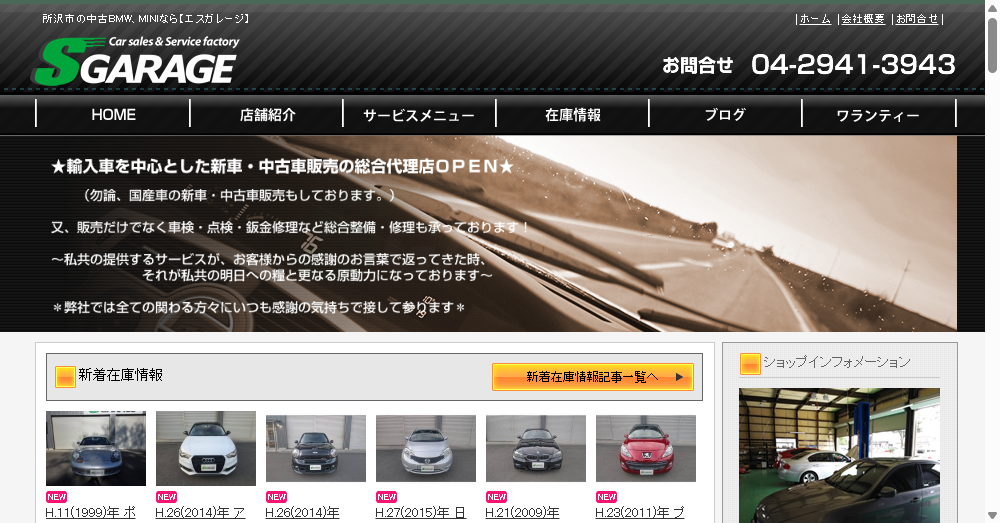Click the shop garage photo in sidebar
This screenshot has width=1000, height=523.
[839, 455]
